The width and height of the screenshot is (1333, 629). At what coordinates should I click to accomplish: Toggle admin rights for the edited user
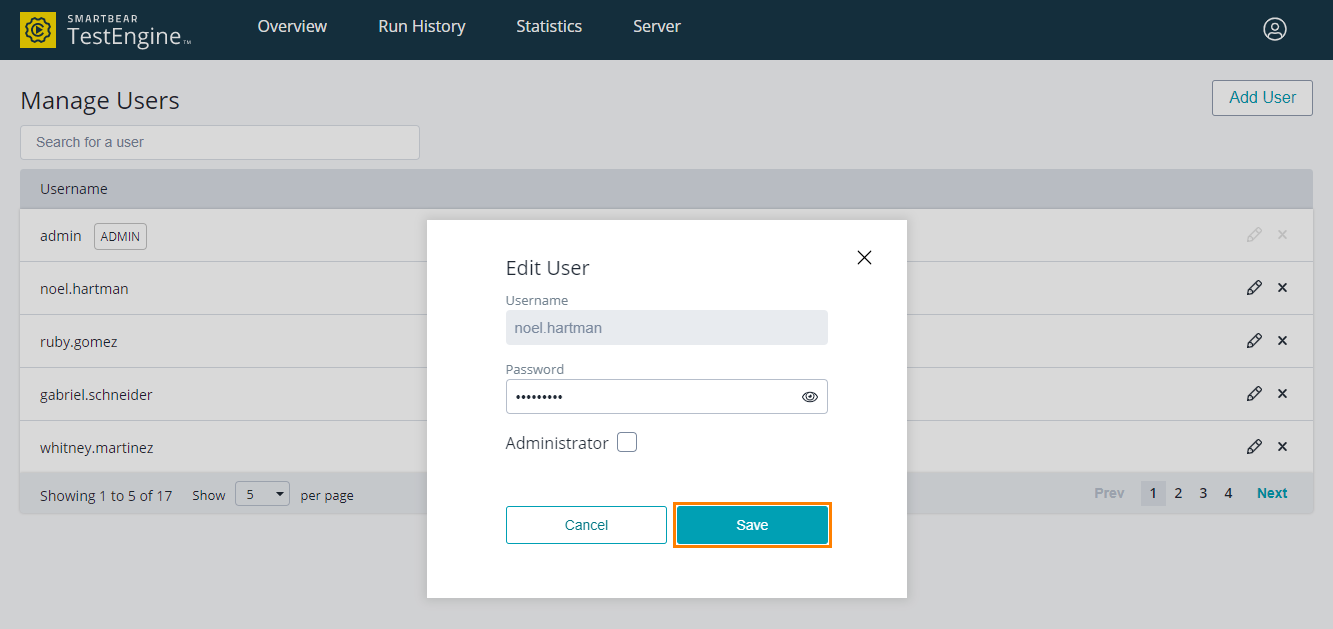(x=627, y=441)
